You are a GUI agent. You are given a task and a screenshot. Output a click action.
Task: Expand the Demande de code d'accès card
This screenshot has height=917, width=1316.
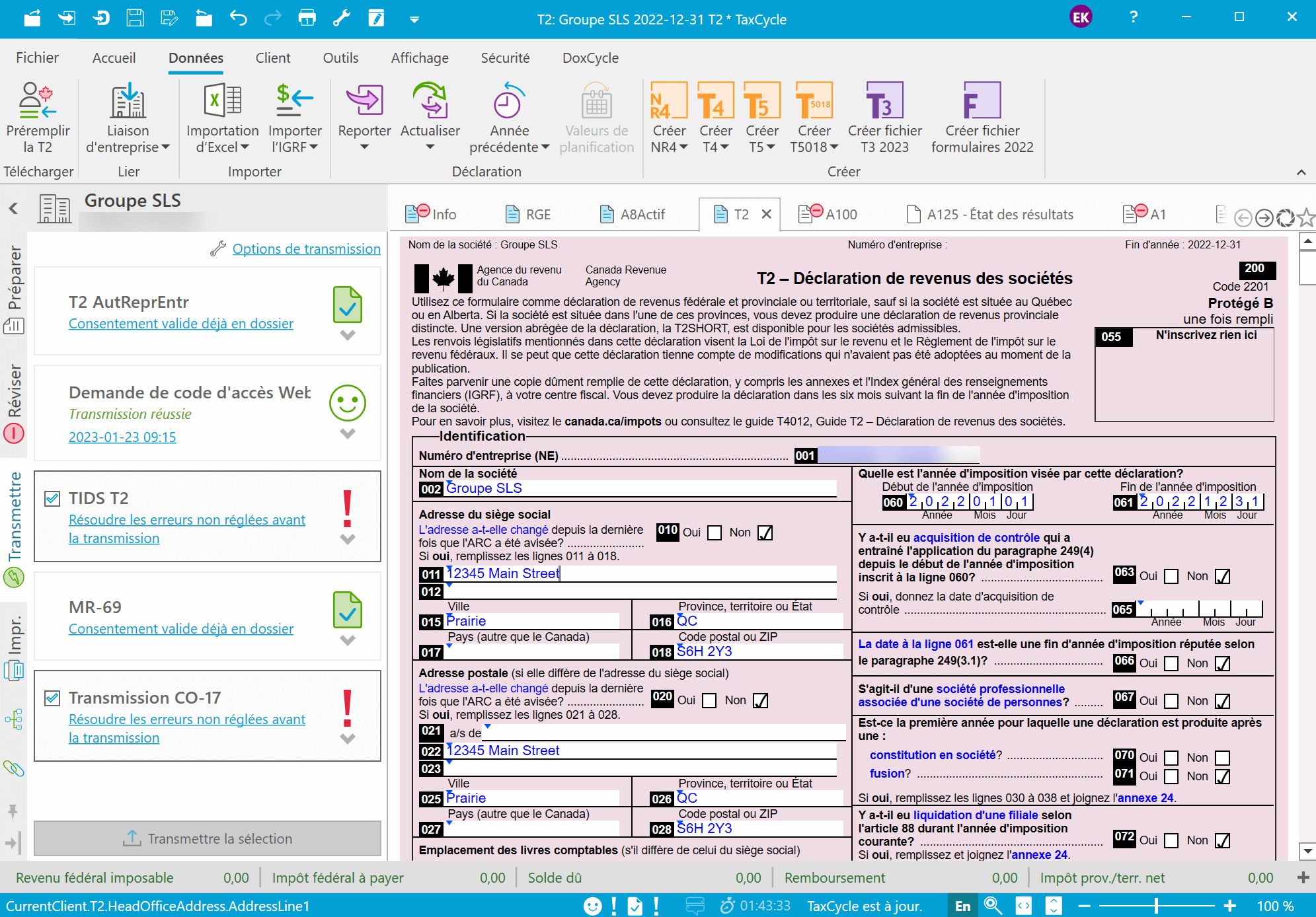point(348,434)
